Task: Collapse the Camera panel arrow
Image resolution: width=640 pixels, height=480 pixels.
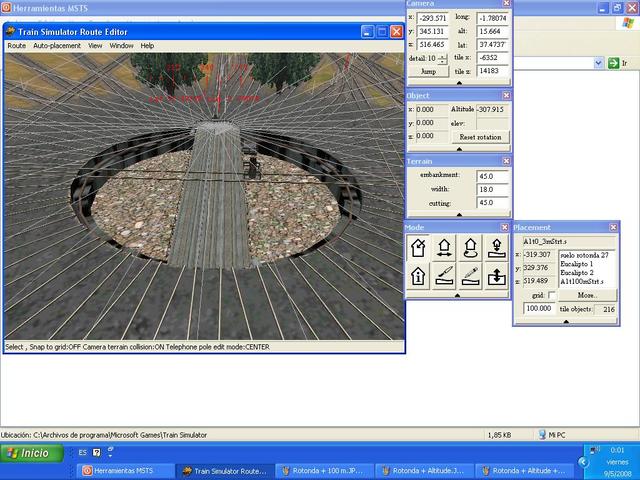Action: coord(459,84)
